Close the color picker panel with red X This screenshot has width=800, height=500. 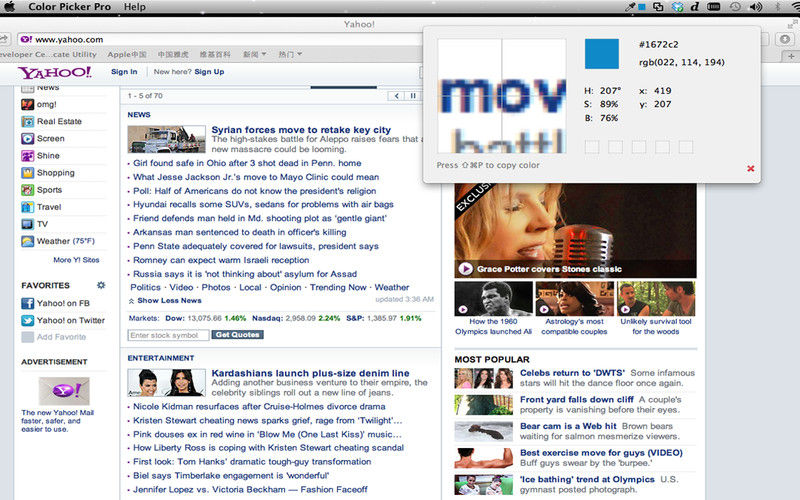[x=751, y=168]
